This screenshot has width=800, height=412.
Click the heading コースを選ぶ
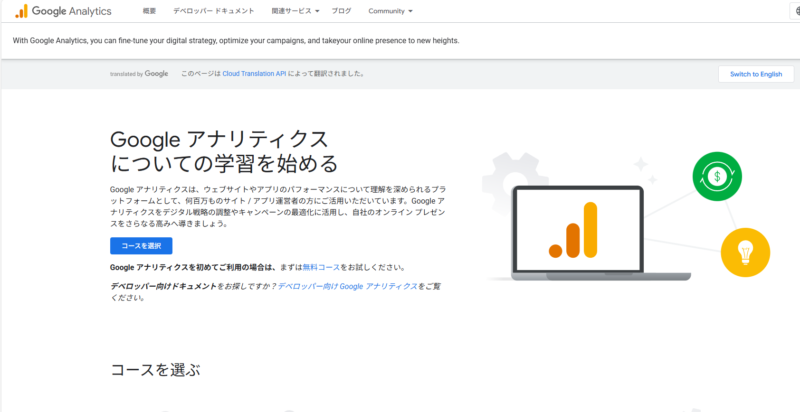pyautogui.click(x=155, y=370)
